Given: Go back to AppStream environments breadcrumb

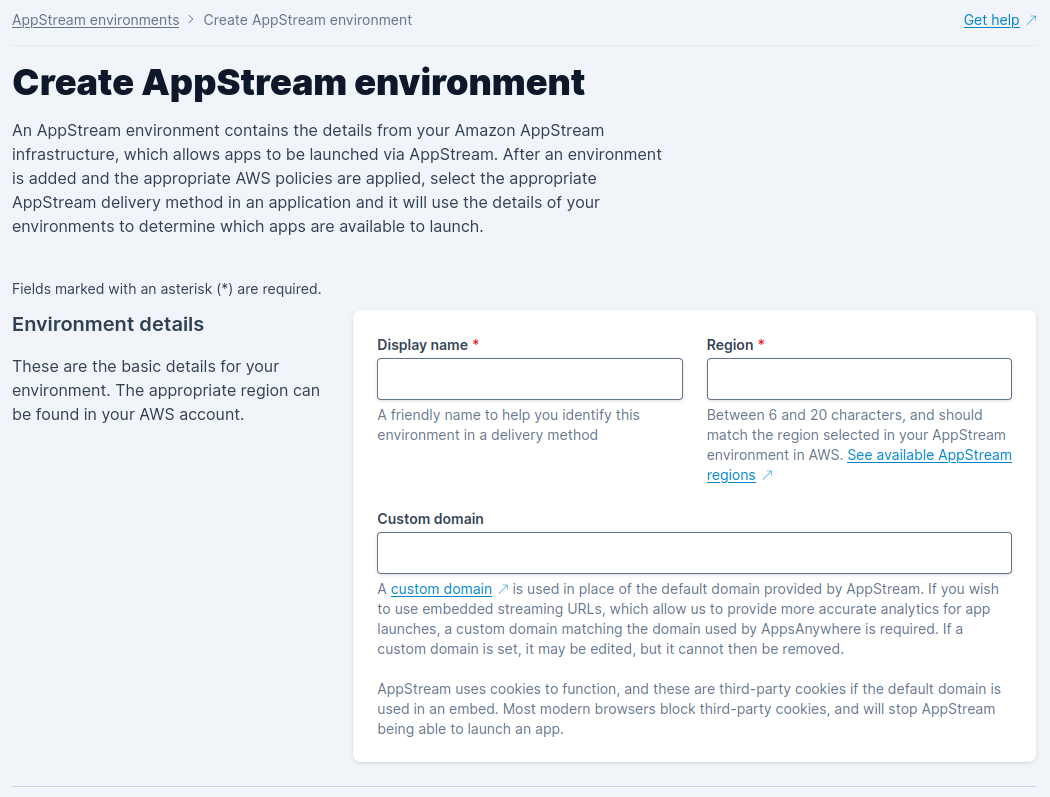Looking at the screenshot, I should tap(95, 20).
